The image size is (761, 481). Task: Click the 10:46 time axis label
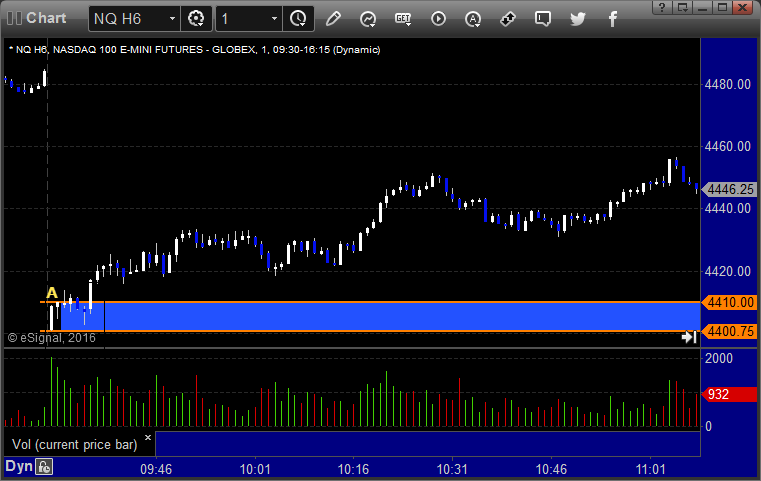pyautogui.click(x=551, y=469)
